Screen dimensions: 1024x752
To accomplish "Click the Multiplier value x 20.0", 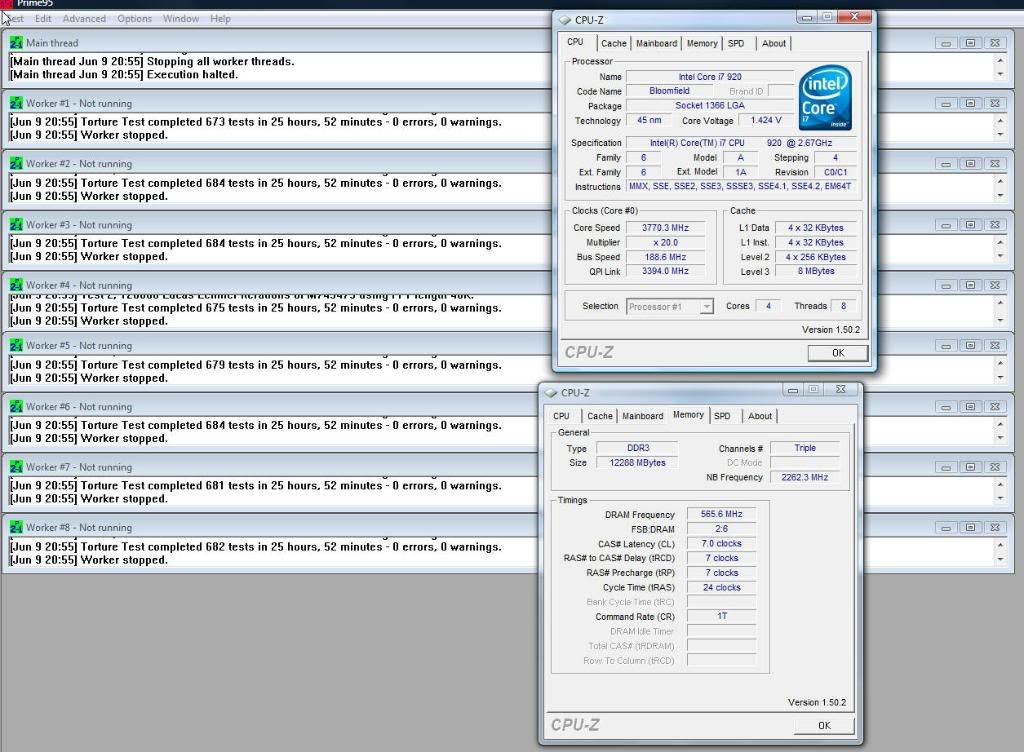I will click(665, 243).
